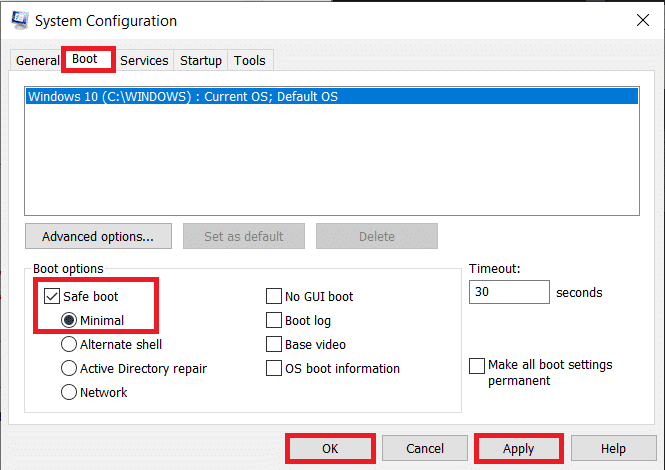Close the System Configuration dialog

(641, 19)
